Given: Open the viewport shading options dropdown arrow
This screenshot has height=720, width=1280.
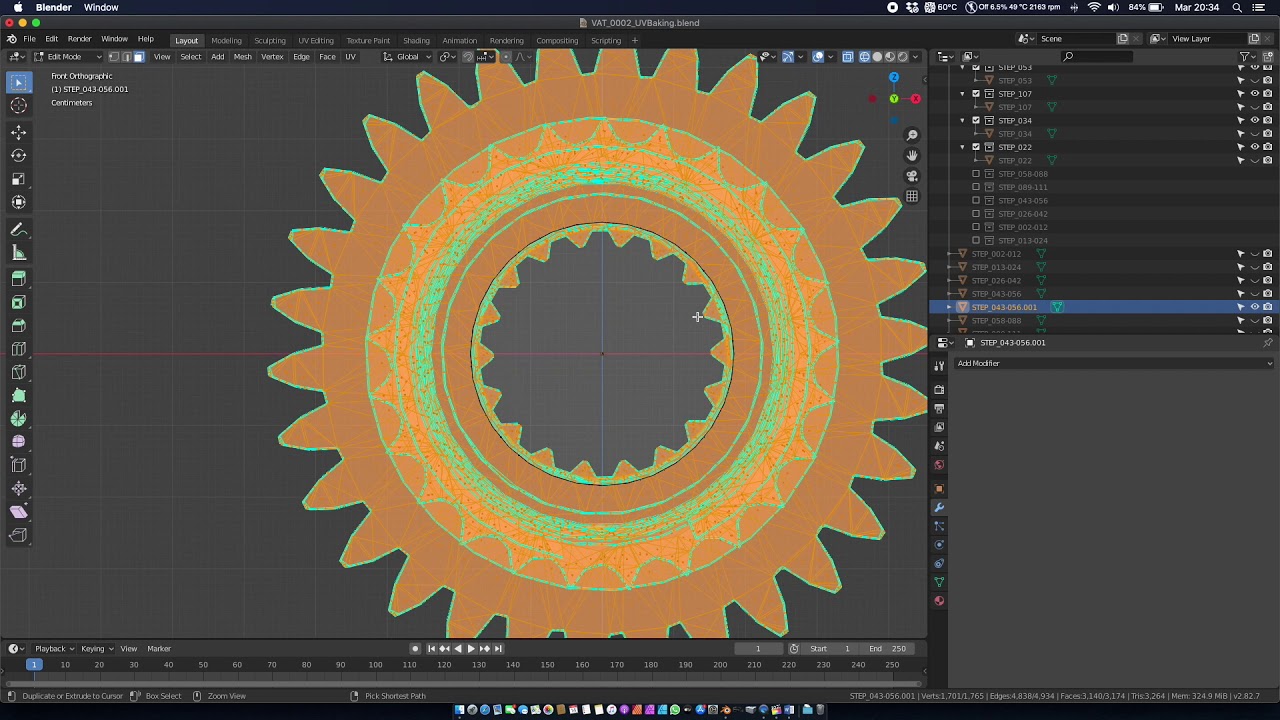Looking at the screenshot, I should (x=917, y=56).
